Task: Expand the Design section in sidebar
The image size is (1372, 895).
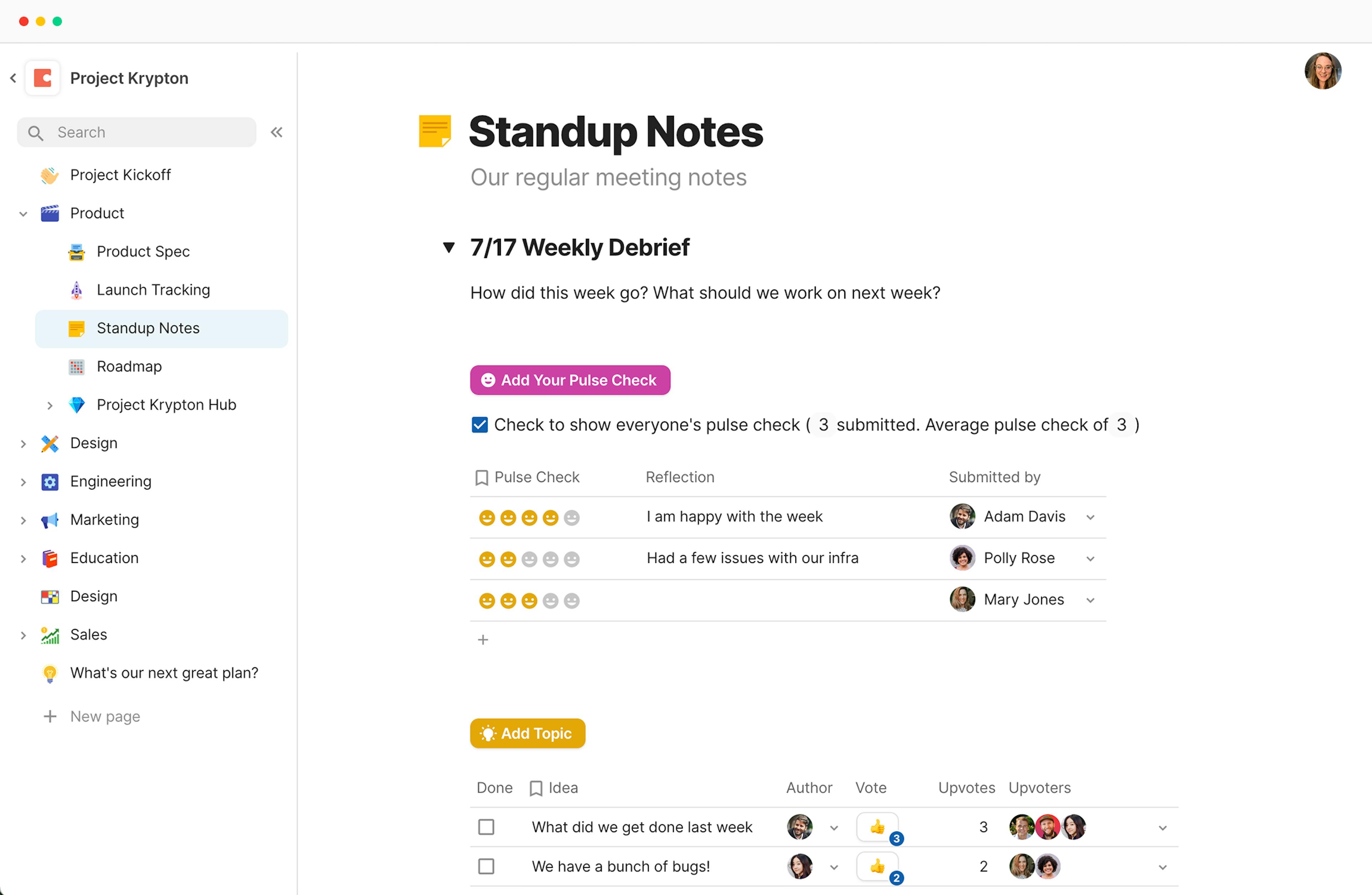Action: pos(23,444)
